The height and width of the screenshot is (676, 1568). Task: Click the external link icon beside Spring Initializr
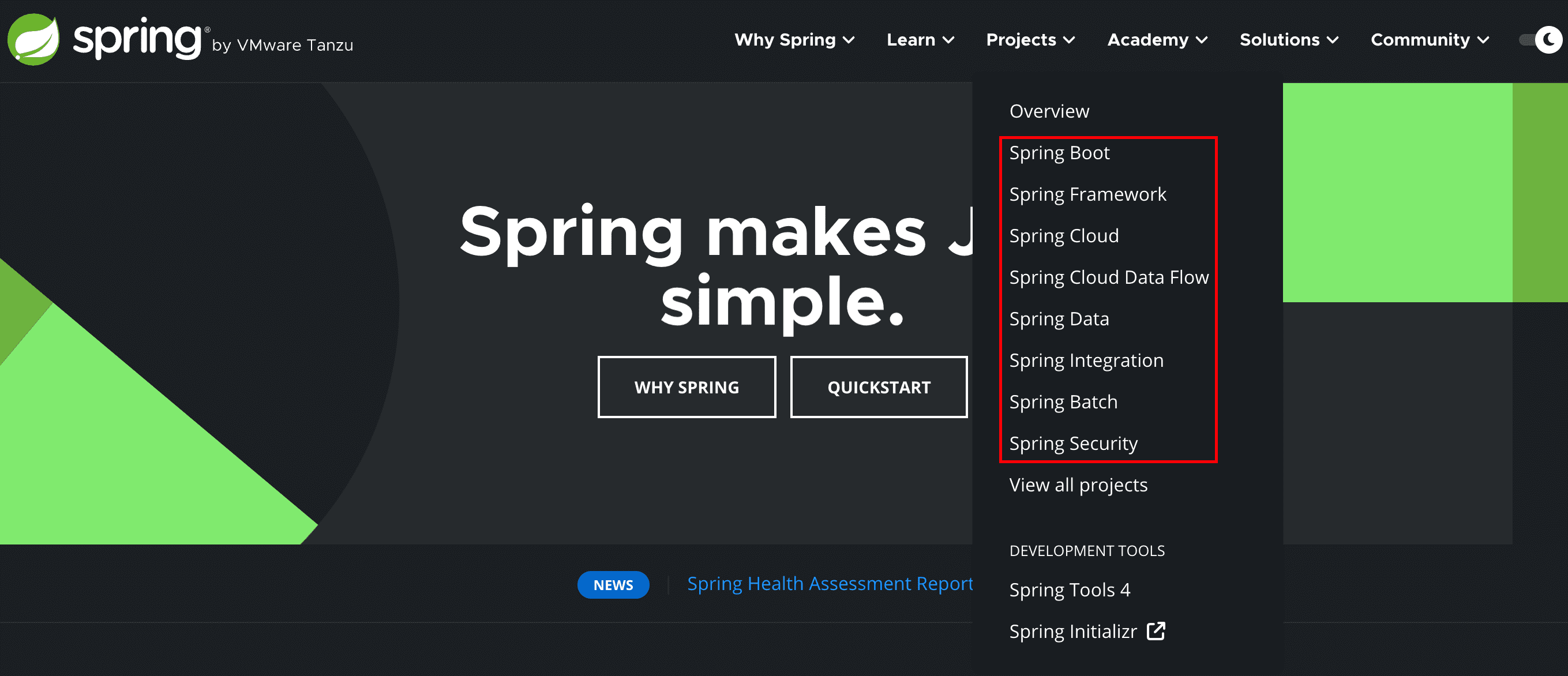point(1156,631)
